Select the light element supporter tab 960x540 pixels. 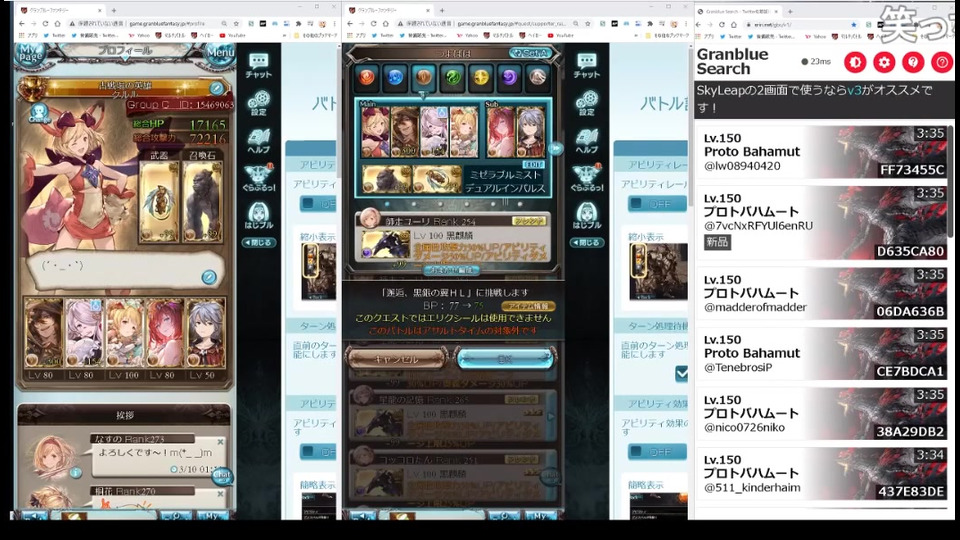481,77
